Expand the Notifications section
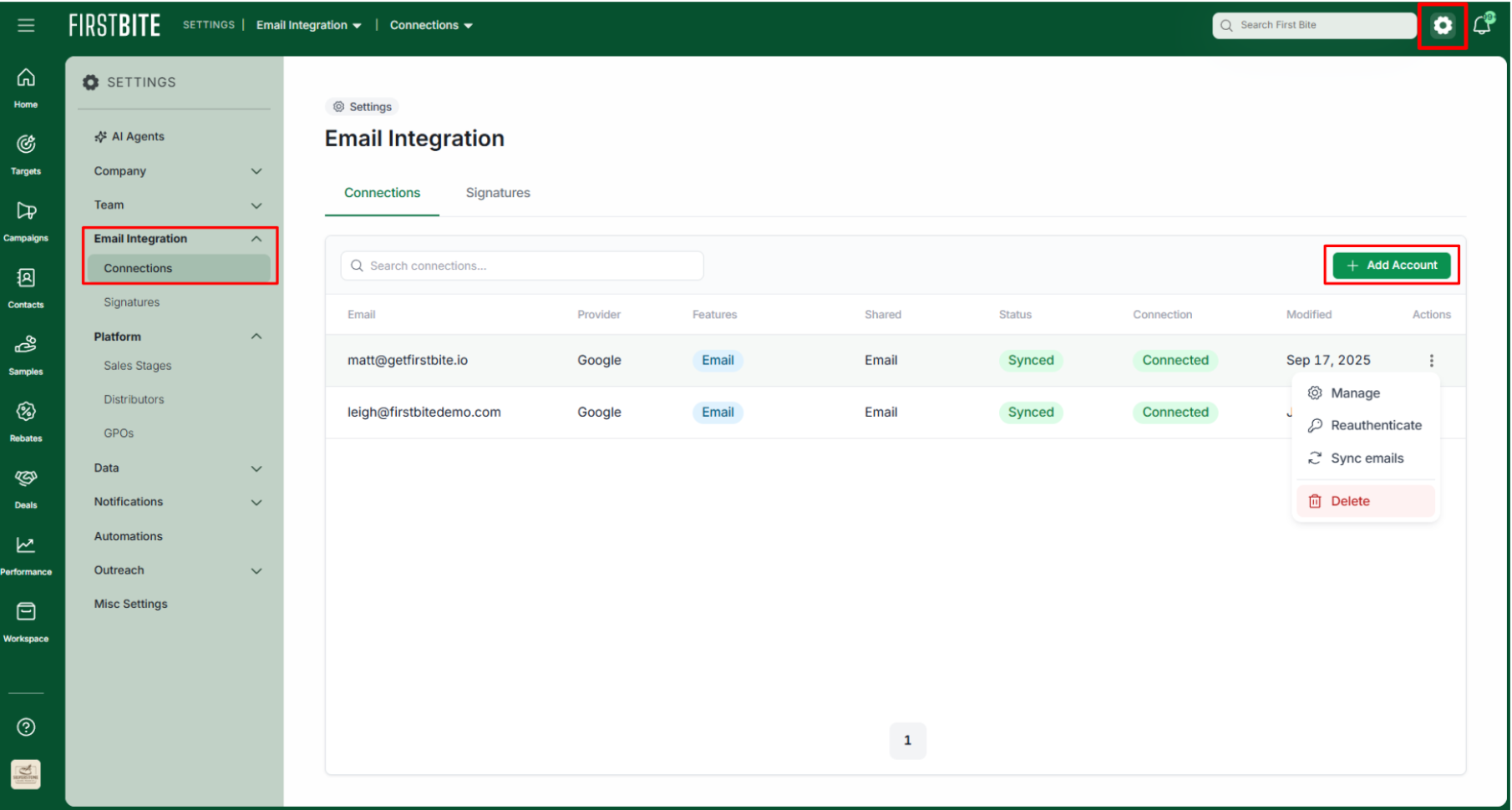1512x810 pixels. coord(178,502)
